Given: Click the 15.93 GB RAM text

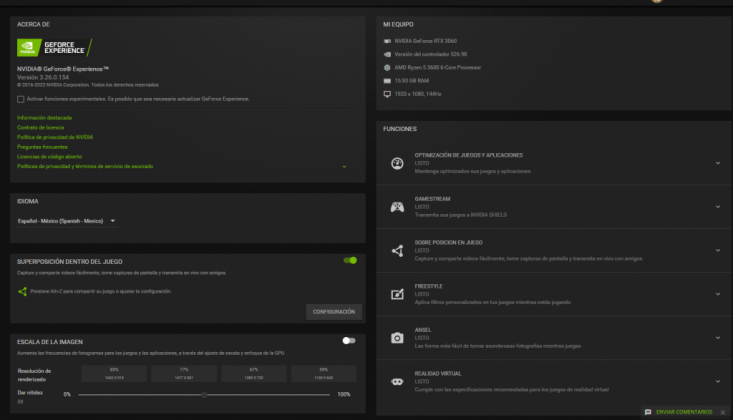Looking at the screenshot, I should [x=411, y=81].
